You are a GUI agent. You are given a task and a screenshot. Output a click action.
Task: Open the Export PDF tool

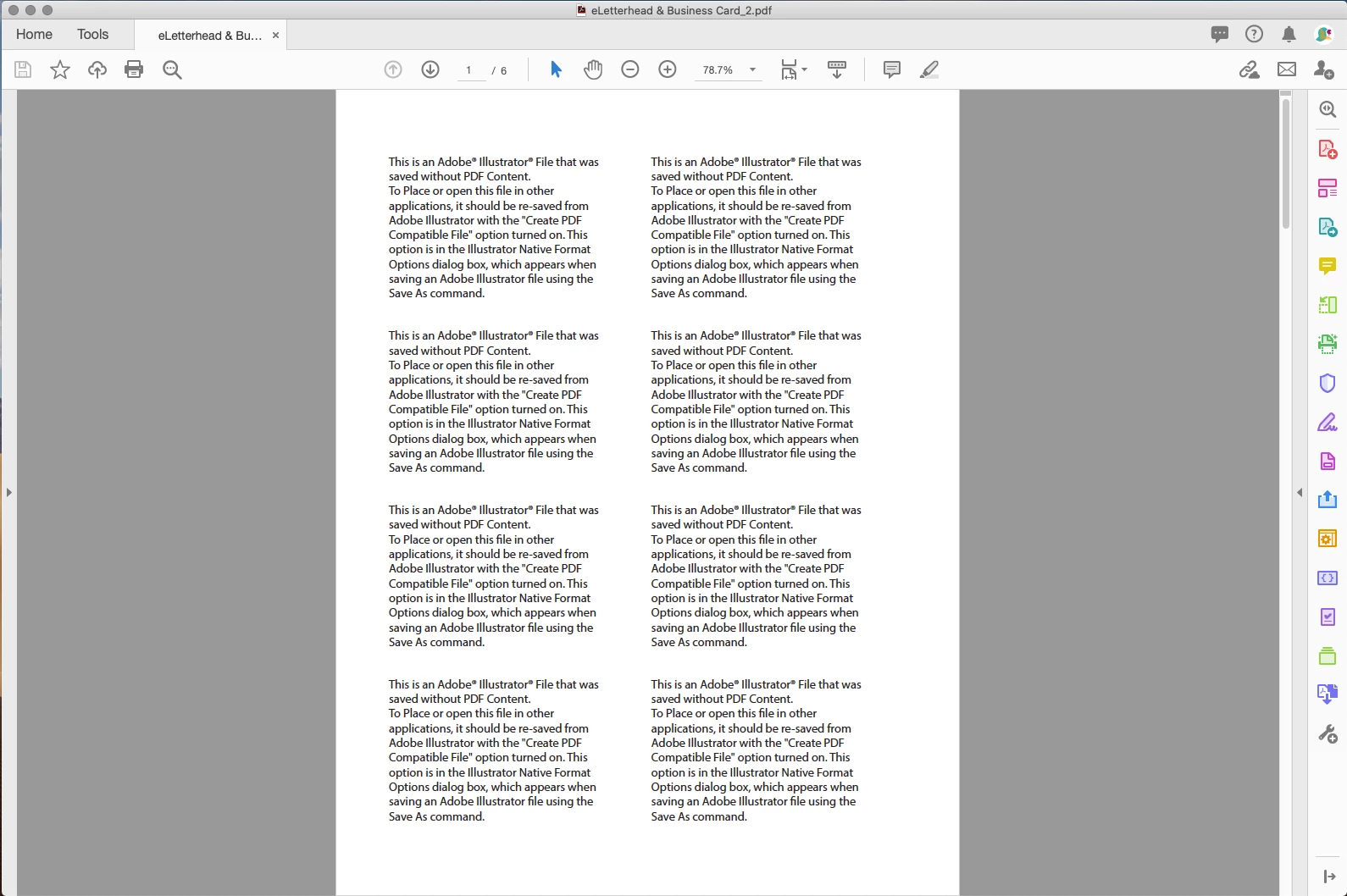click(x=1328, y=227)
